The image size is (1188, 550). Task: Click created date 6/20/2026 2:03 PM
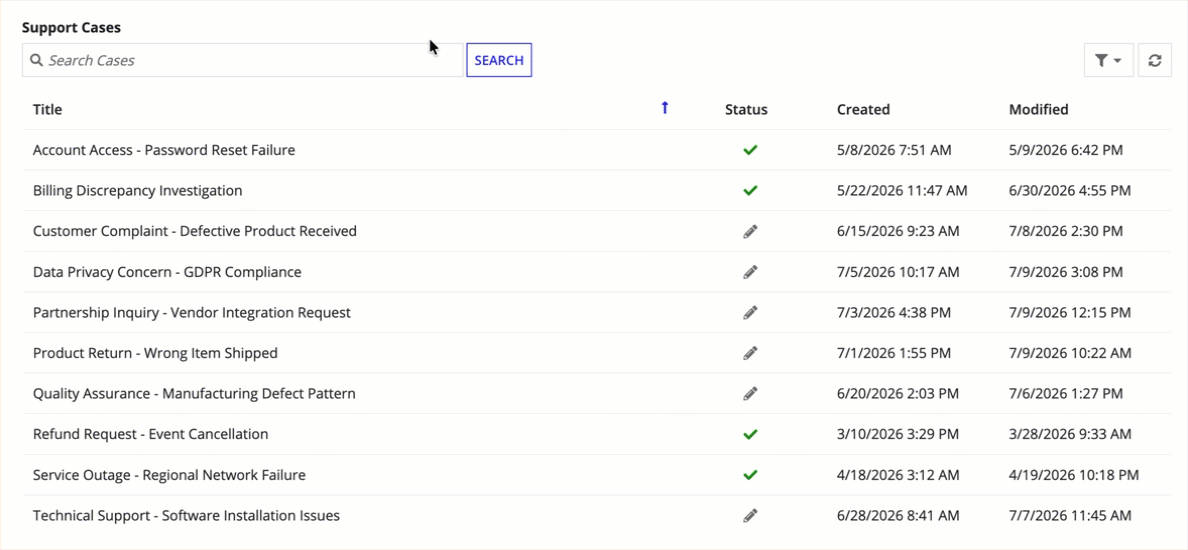click(898, 394)
